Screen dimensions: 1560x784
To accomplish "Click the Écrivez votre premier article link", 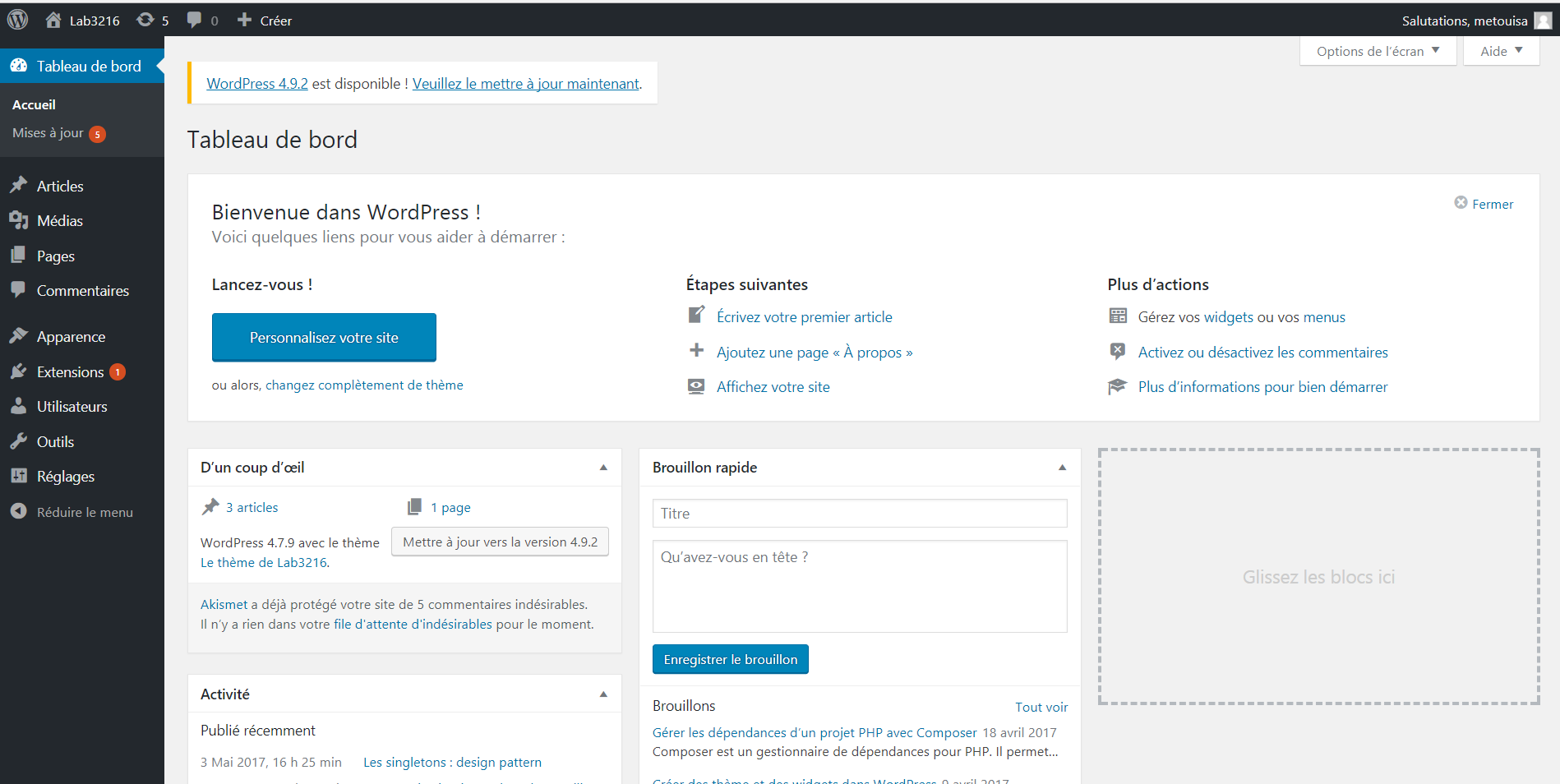I will click(804, 317).
